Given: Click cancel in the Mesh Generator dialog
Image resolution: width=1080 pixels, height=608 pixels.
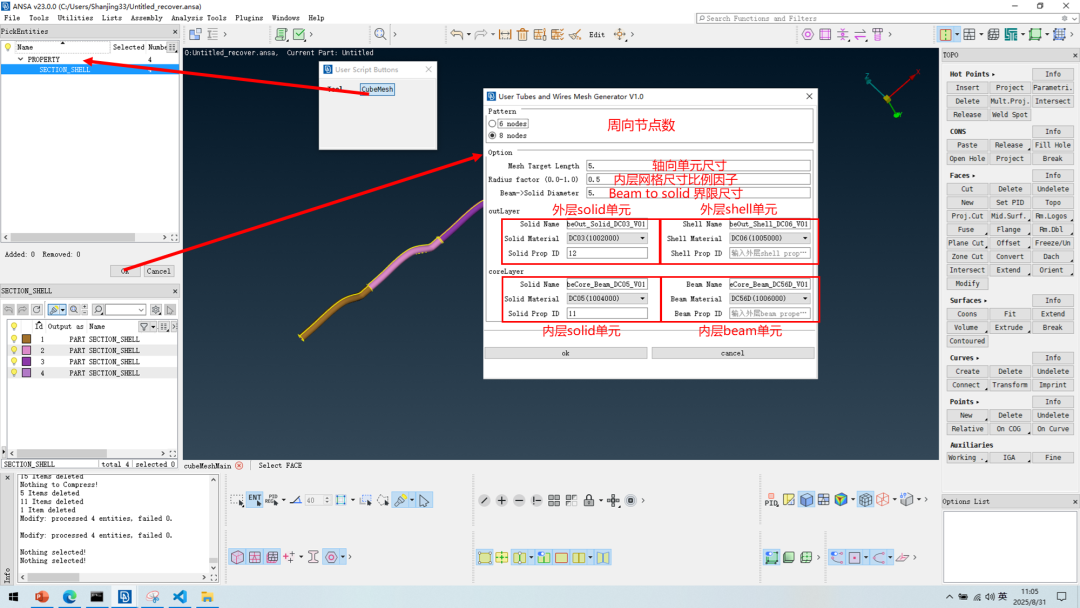Looking at the screenshot, I should coord(732,353).
